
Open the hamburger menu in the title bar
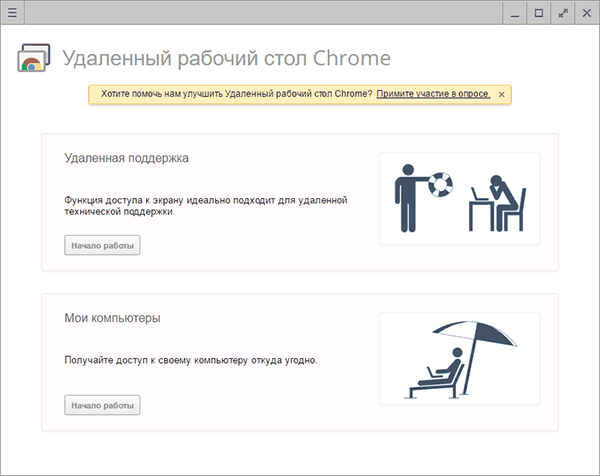tap(12, 12)
